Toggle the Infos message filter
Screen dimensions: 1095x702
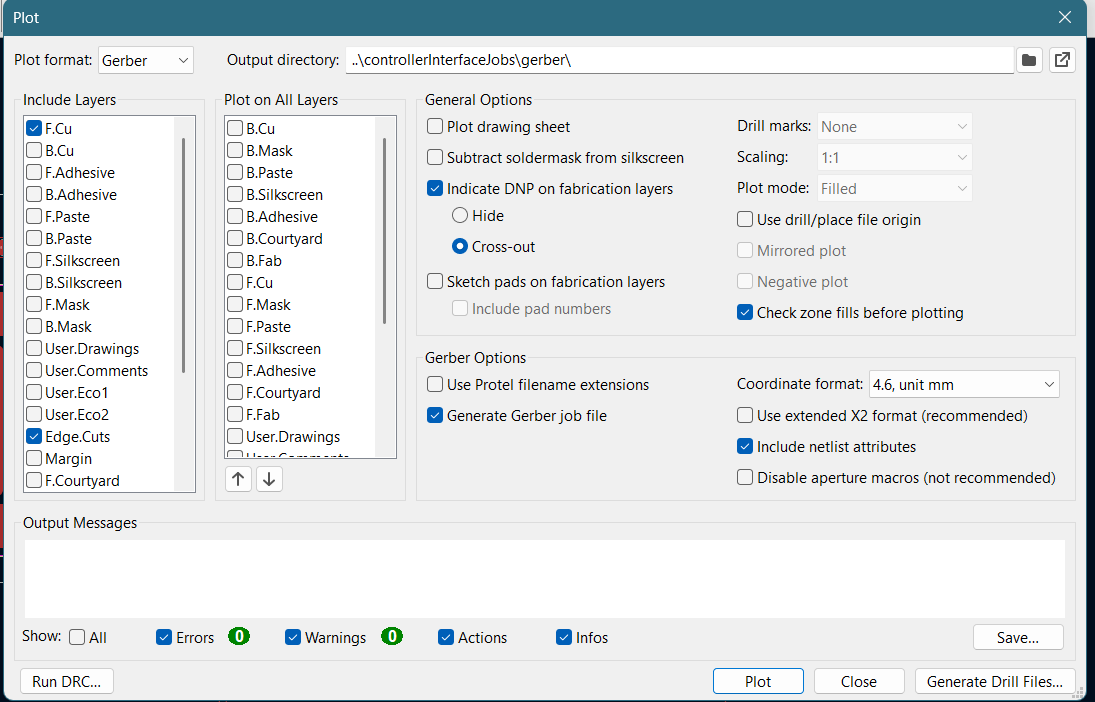tap(564, 637)
